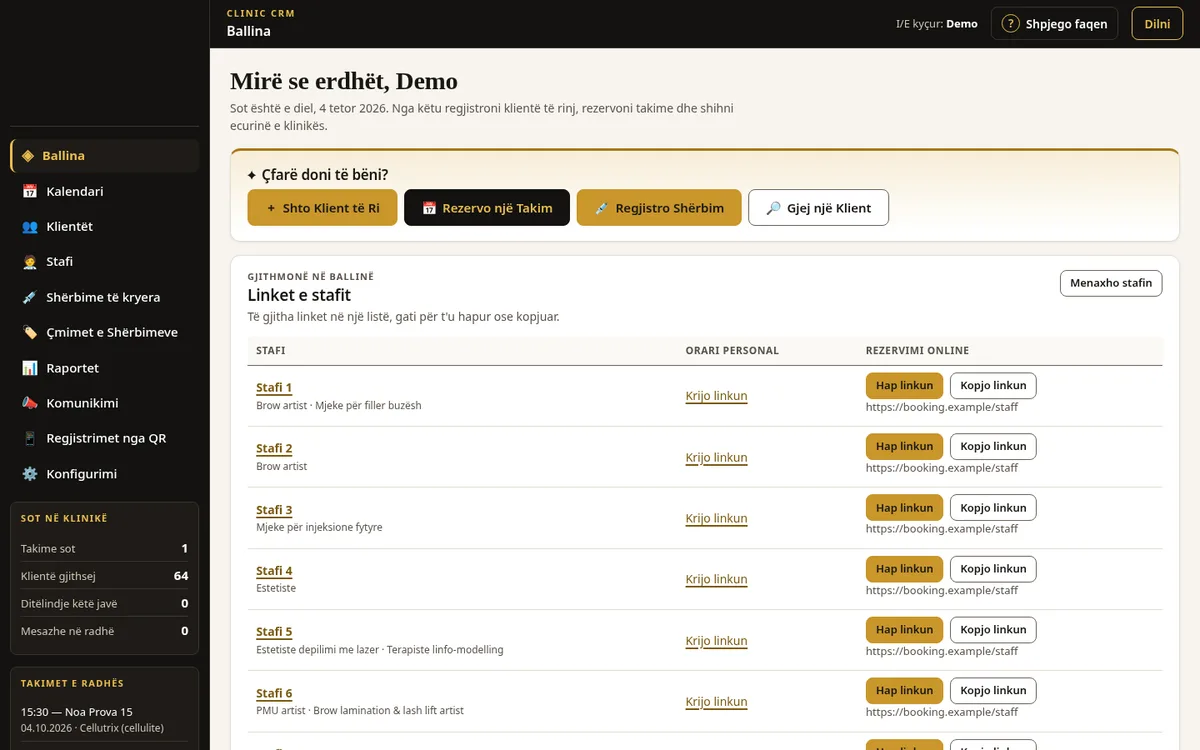Click Rezervo një Takim button

pyautogui.click(x=487, y=208)
